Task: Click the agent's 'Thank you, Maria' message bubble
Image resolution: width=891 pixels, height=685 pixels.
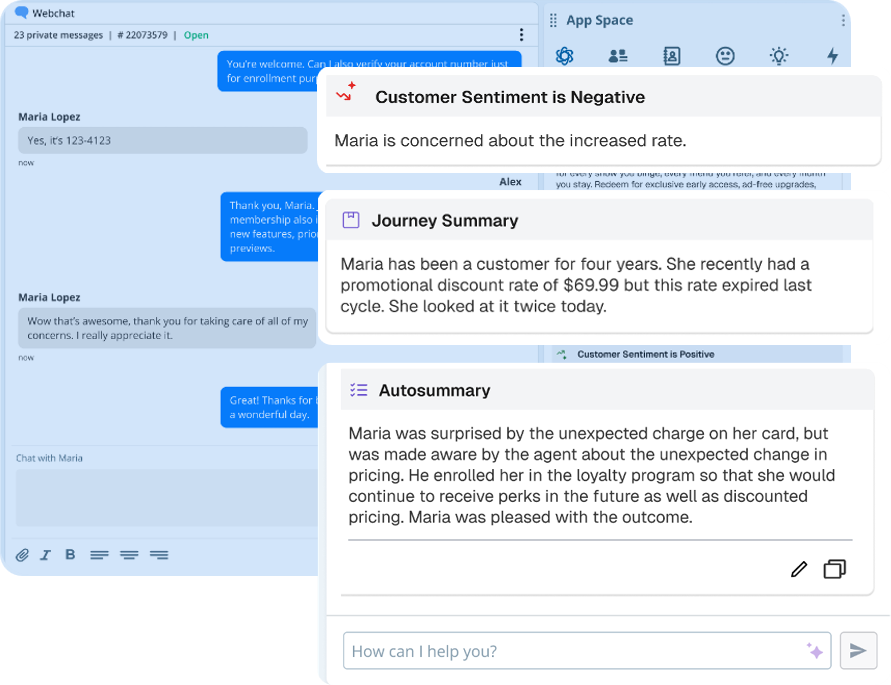Action: click(x=270, y=226)
